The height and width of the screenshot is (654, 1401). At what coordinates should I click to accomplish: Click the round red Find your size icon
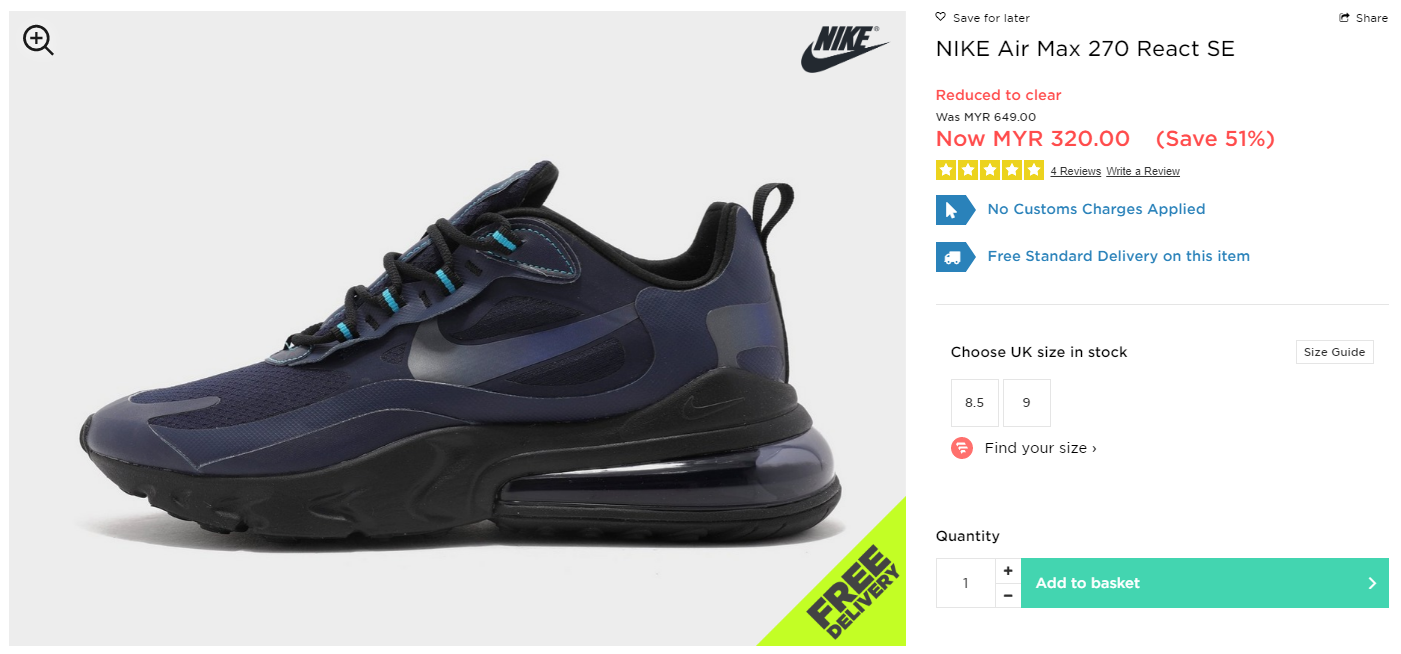(x=962, y=448)
